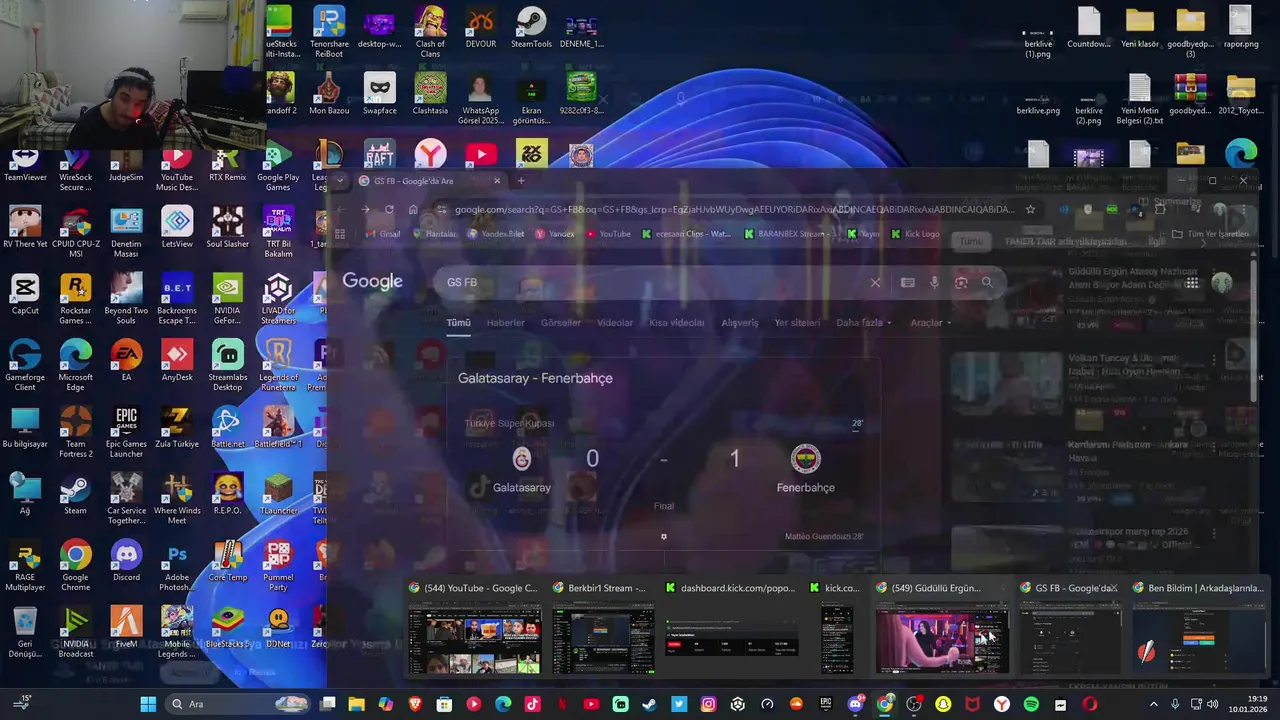Clear the GS FB search box
The width and height of the screenshot is (1280, 720).
pos(875,283)
